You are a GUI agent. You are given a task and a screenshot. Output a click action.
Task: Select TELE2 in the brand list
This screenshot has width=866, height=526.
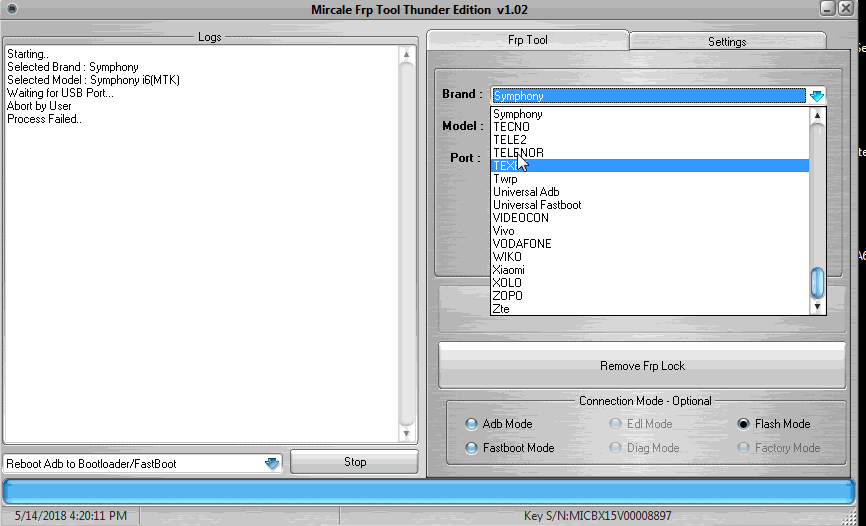pyautogui.click(x=650, y=140)
